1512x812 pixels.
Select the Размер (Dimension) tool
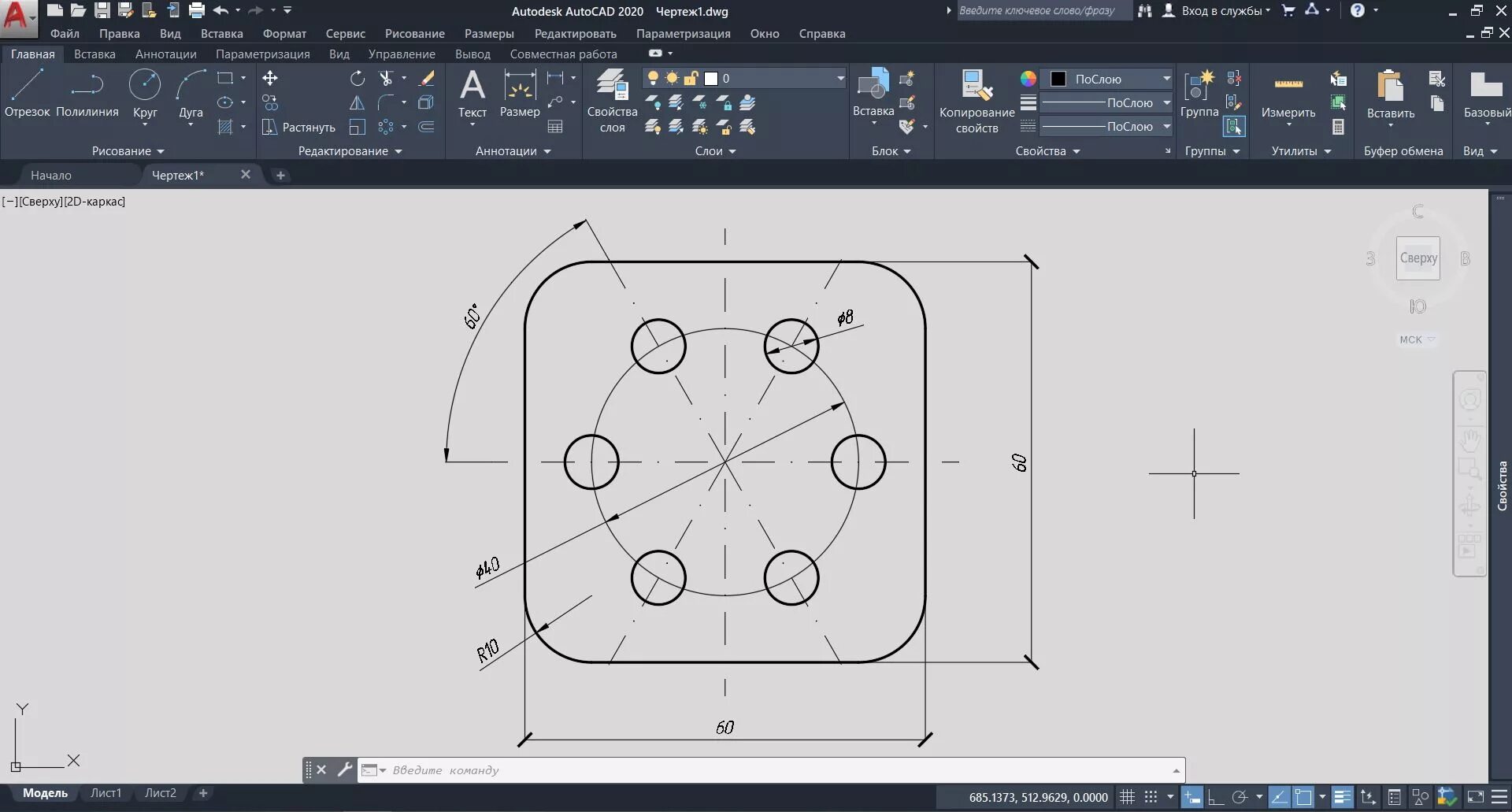(520, 93)
